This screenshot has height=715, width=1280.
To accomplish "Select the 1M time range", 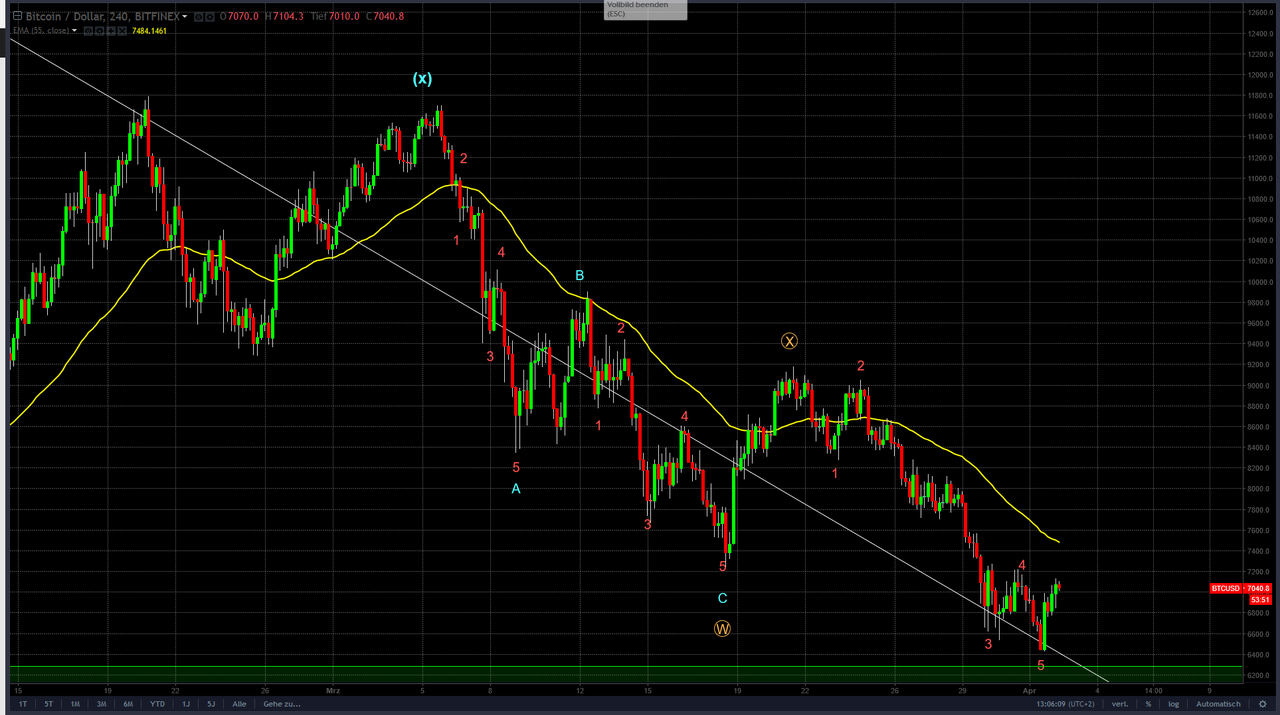I will (75, 704).
